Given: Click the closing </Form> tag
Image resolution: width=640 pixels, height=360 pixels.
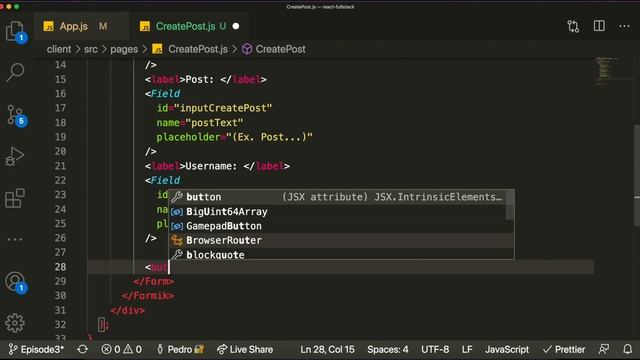Looking at the screenshot, I should 153,281.
